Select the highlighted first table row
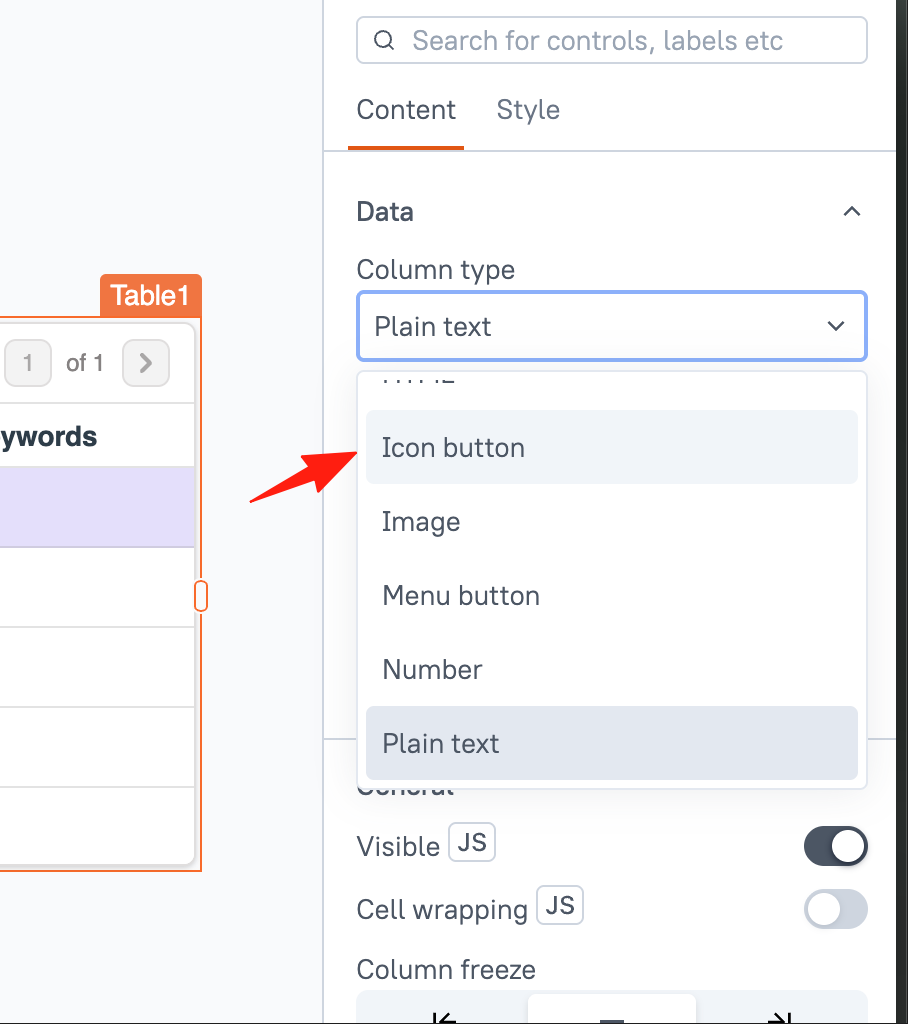 pyautogui.click(x=97, y=507)
